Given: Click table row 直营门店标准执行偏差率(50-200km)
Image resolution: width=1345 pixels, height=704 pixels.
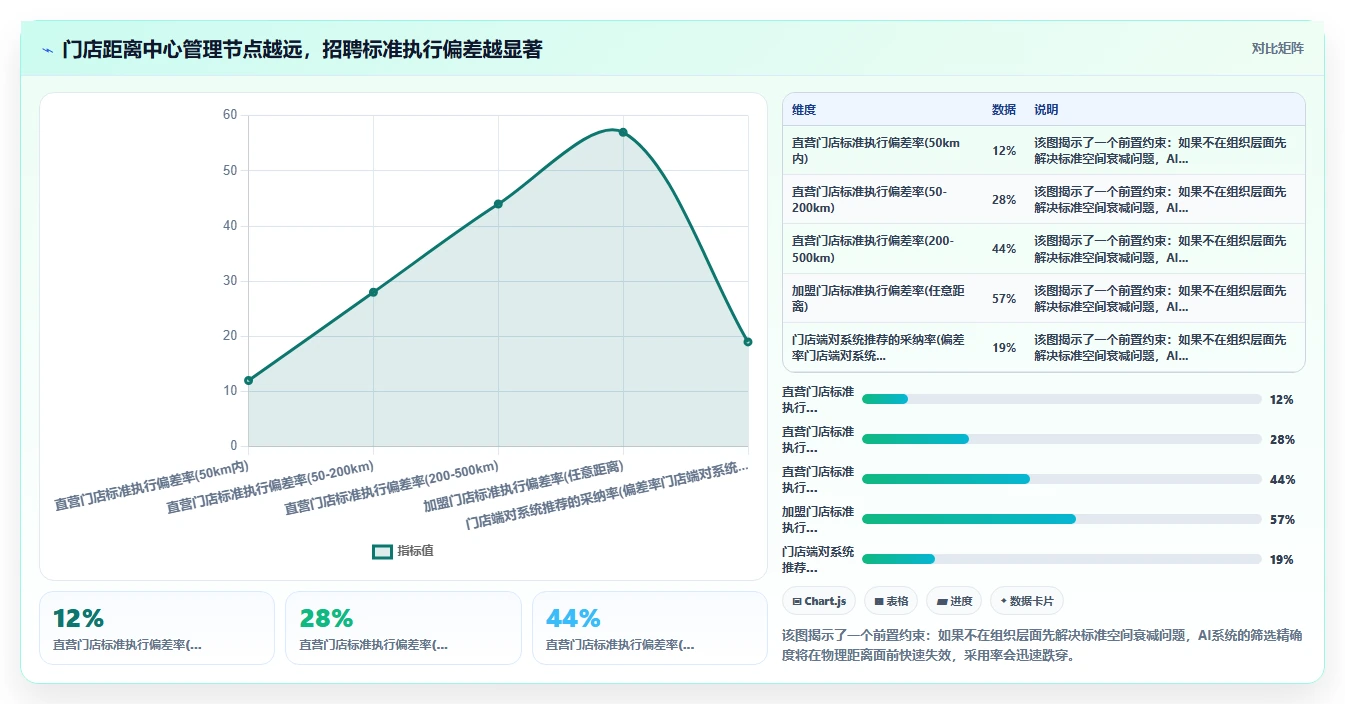Looking at the screenshot, I should coord(1043,199).
